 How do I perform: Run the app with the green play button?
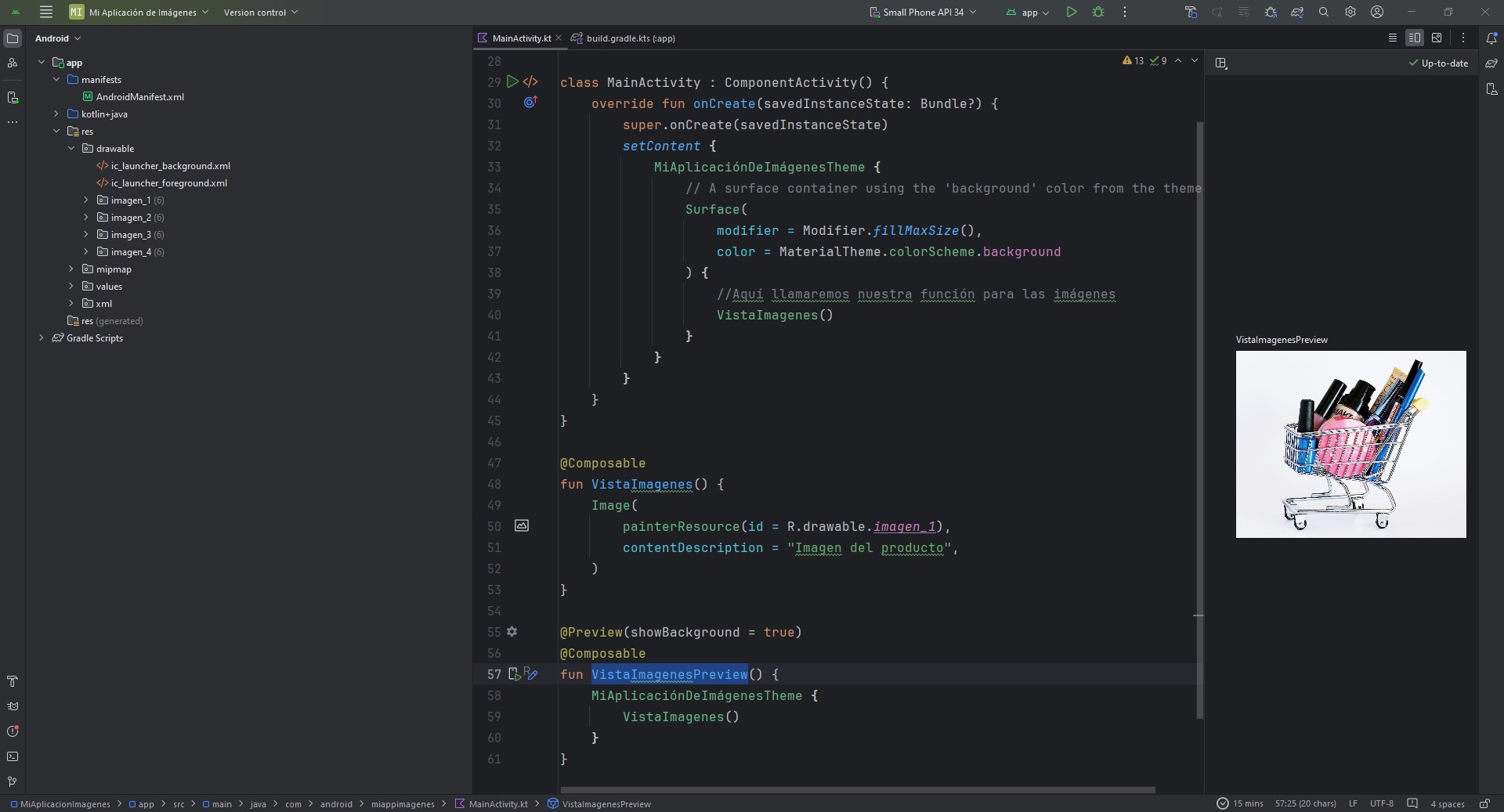tap(1071, 12)
